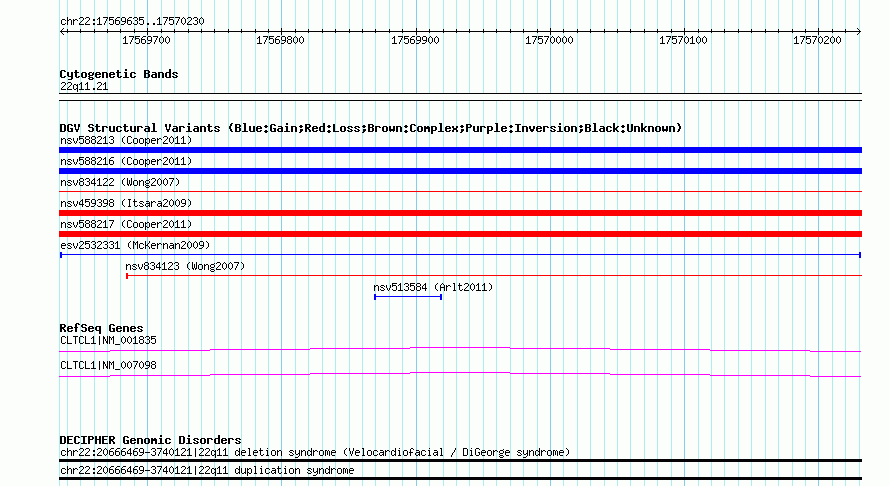Open the 22q11 deletion syndrome entry
890x486 pixels.
pos(315,453)
